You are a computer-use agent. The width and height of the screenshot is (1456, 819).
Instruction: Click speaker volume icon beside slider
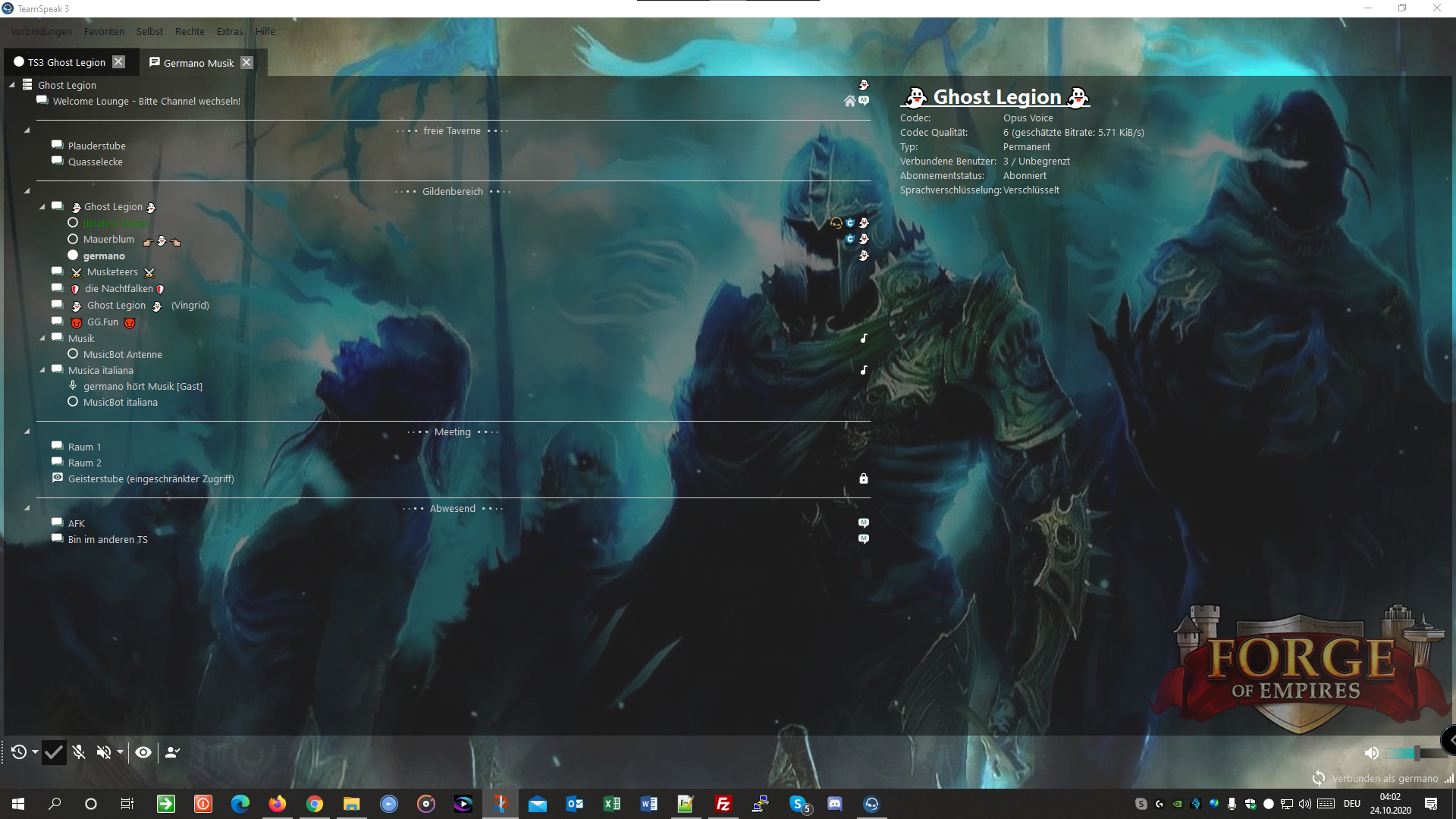tap(1371, 753)
